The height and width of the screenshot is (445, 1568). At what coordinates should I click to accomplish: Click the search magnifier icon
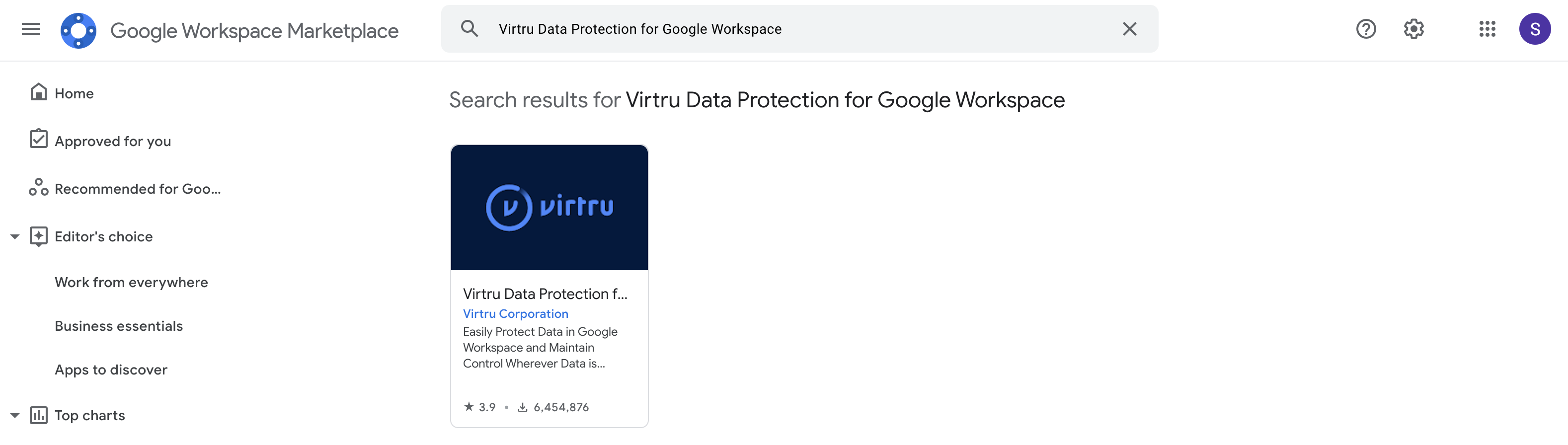(470, 28)
